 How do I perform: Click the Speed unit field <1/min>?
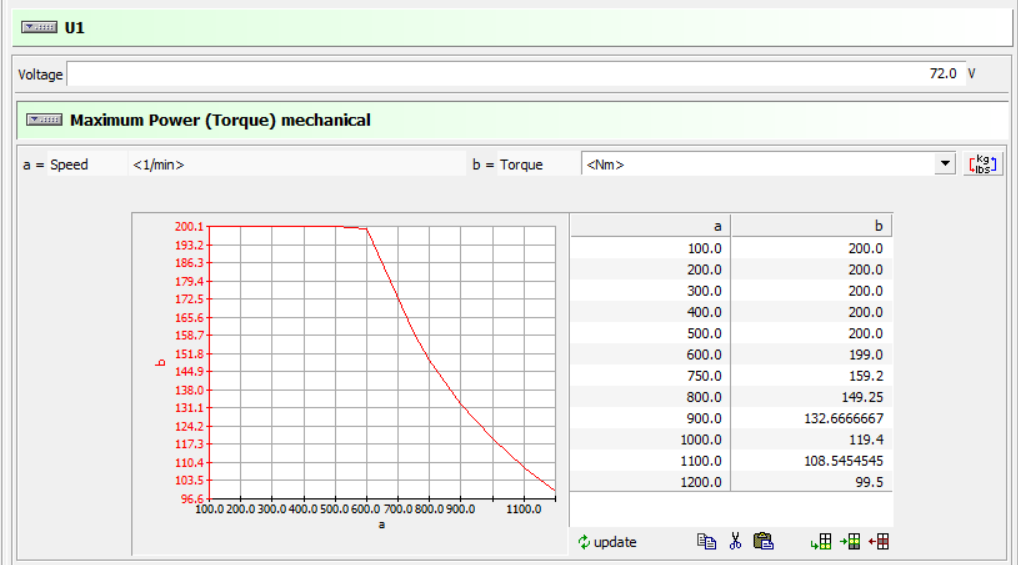pyautogui.click(x=297, y=164)
